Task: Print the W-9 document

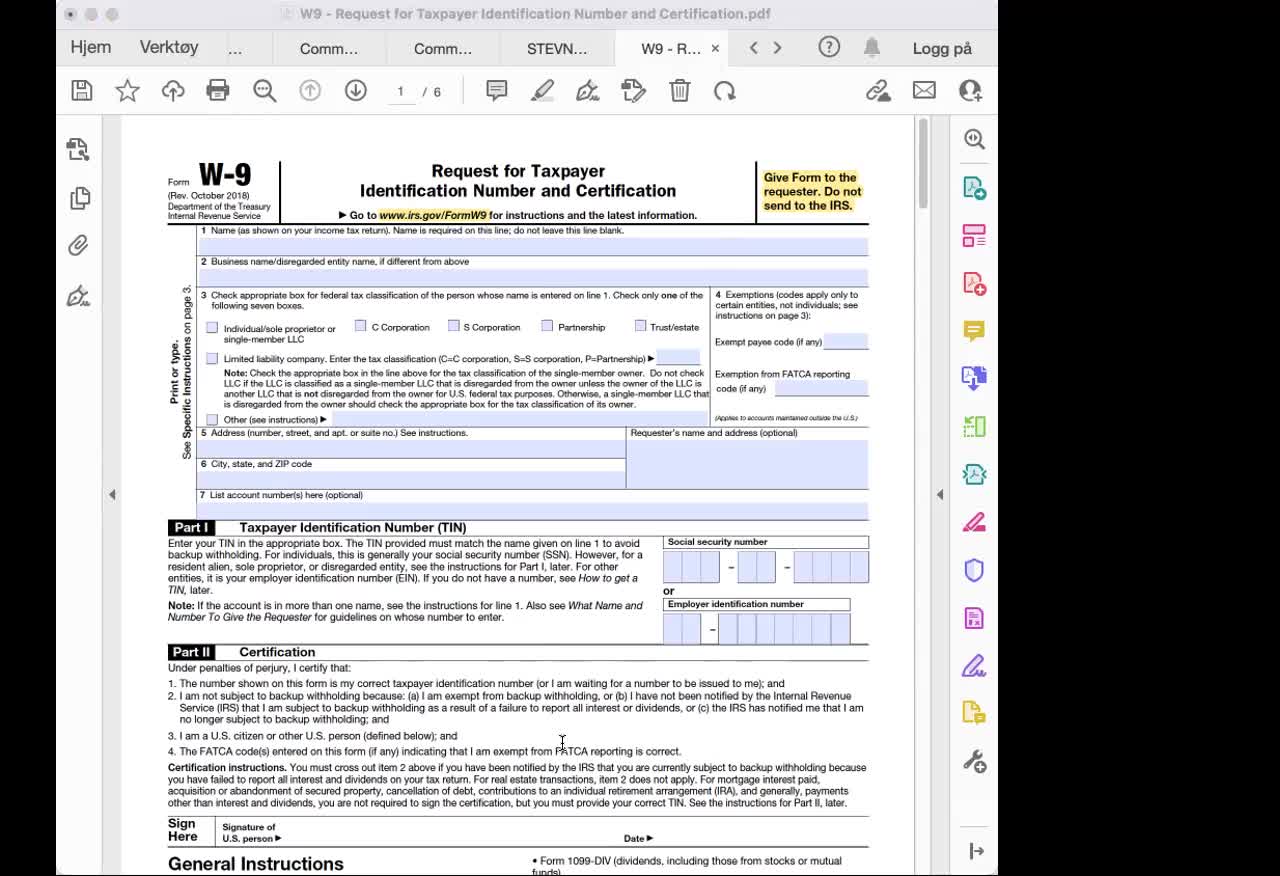Action: pyautogui.click(x=218, y=91)
